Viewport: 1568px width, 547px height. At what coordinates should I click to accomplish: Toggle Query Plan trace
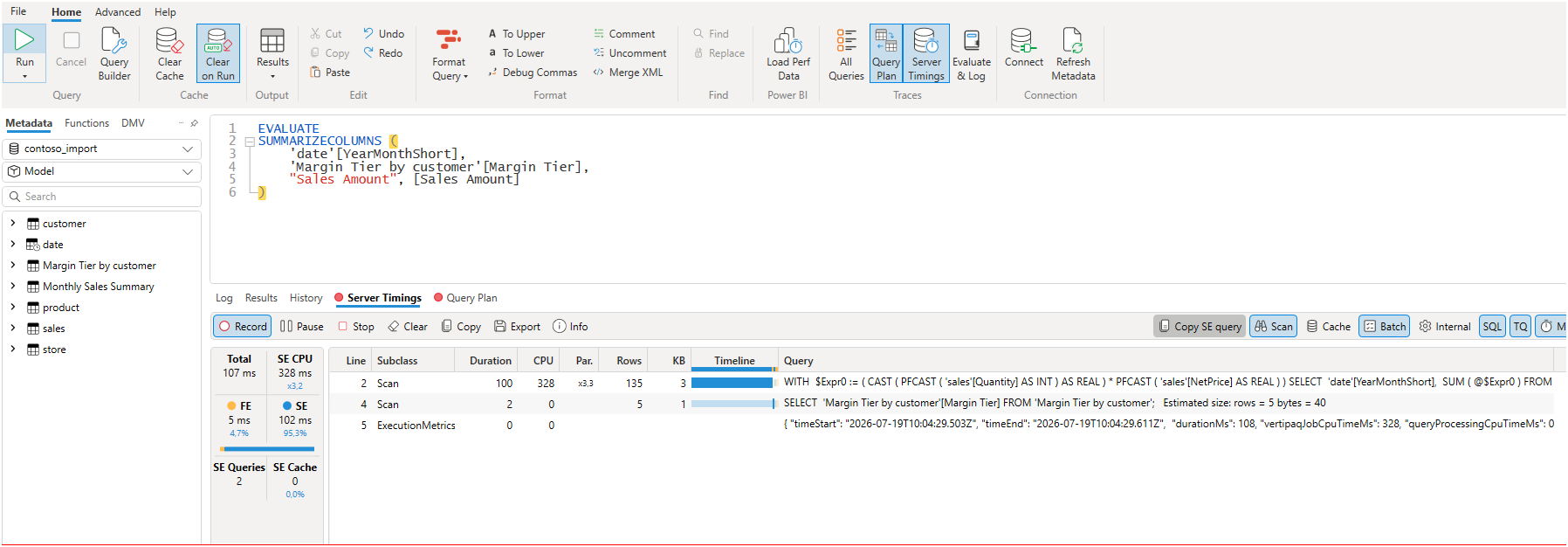coord(886,53)
